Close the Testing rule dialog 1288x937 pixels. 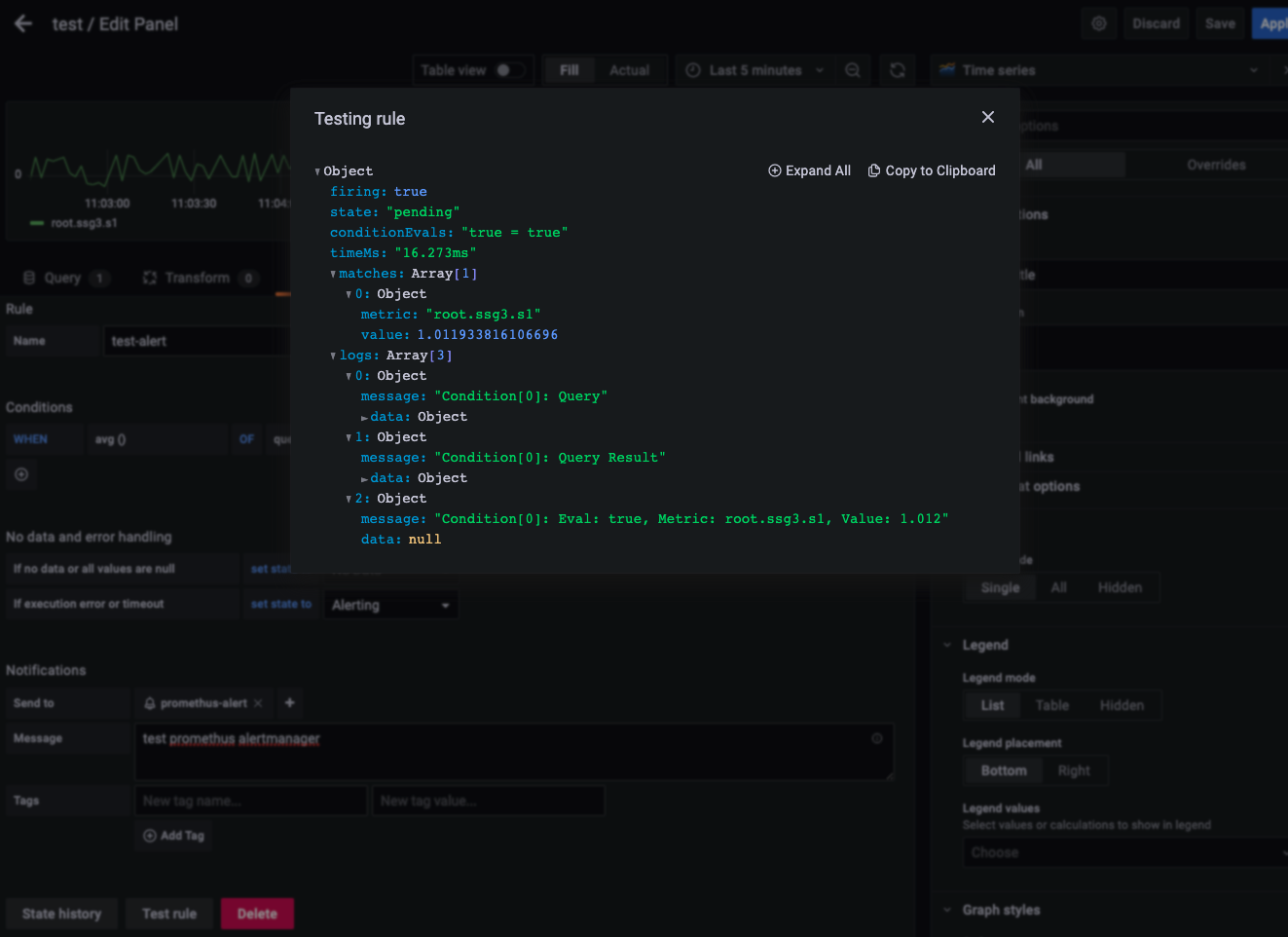pos(988,117)
